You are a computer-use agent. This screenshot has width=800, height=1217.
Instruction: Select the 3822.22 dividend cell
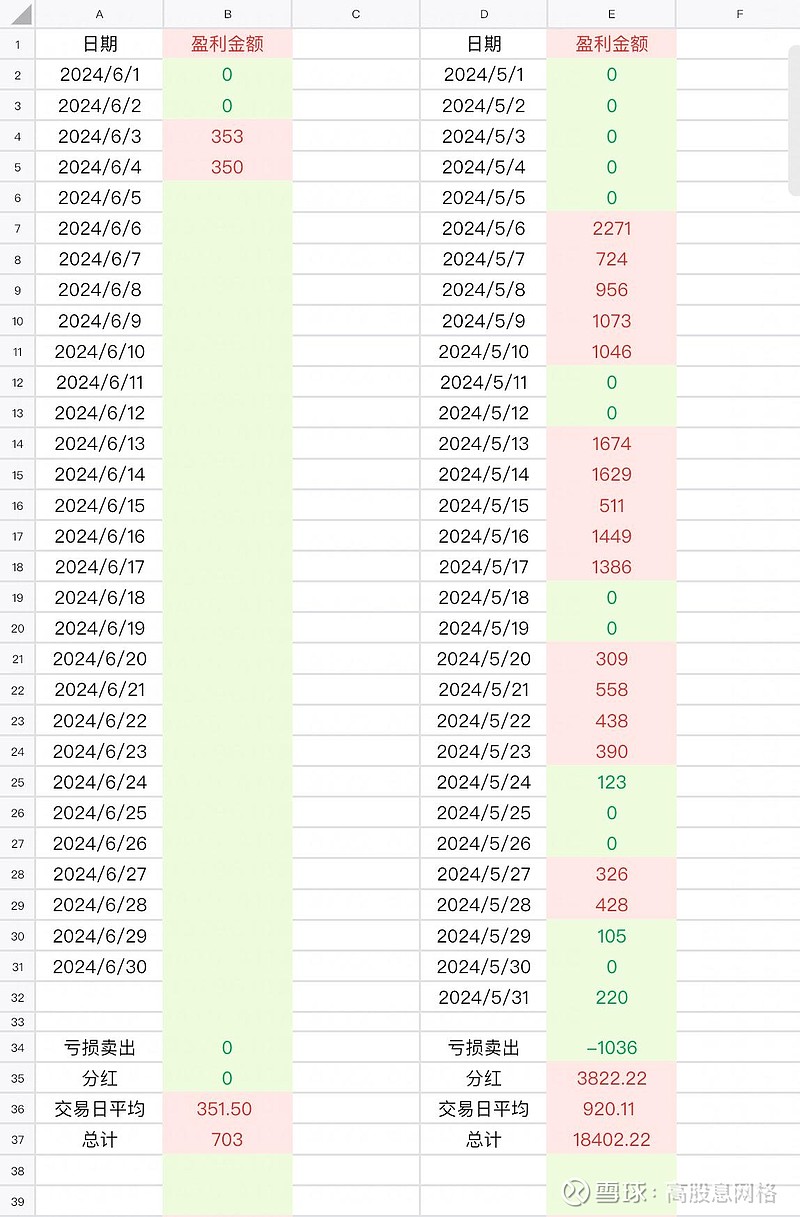[x=612, y=1079]
